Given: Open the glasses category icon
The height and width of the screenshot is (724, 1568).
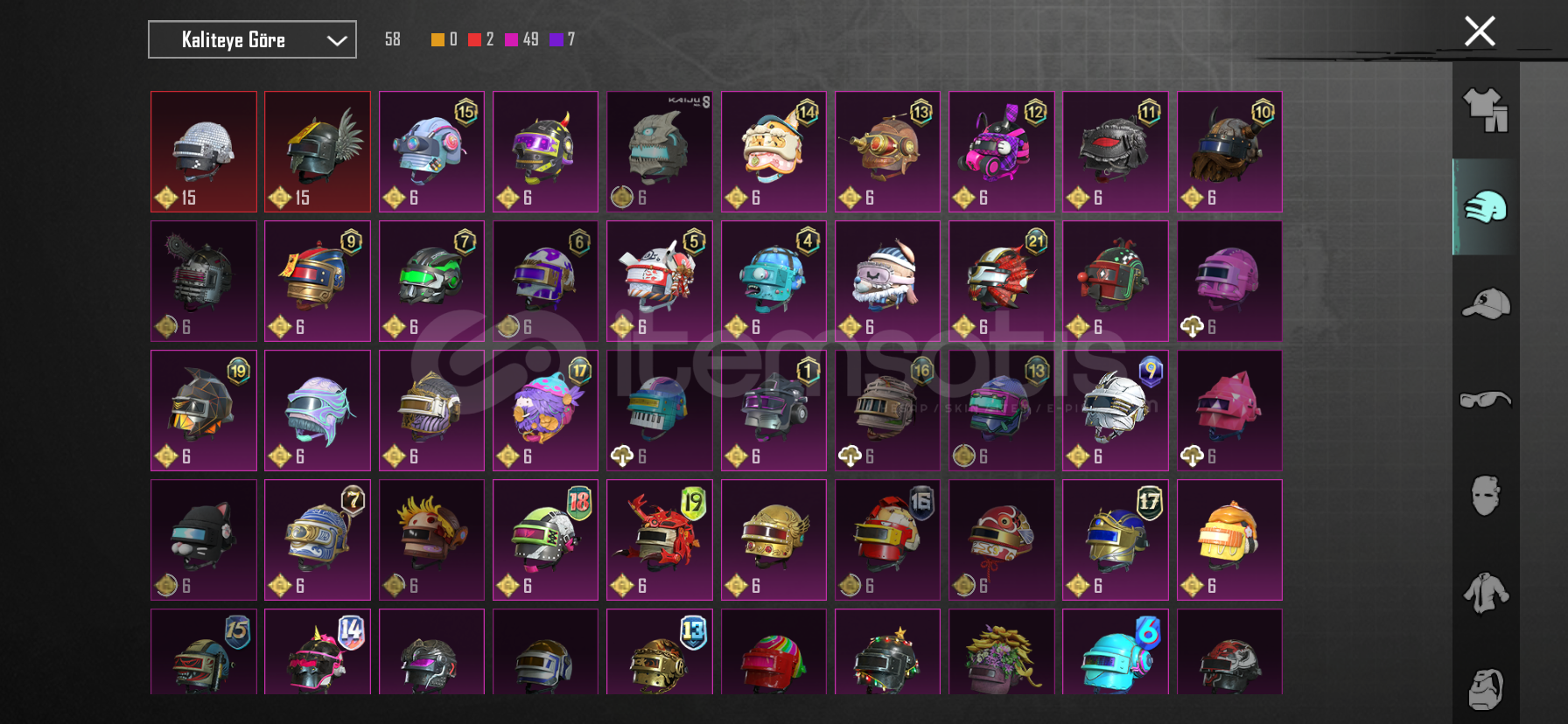Looking at the screenshot, I should (x=1486, y=400).
